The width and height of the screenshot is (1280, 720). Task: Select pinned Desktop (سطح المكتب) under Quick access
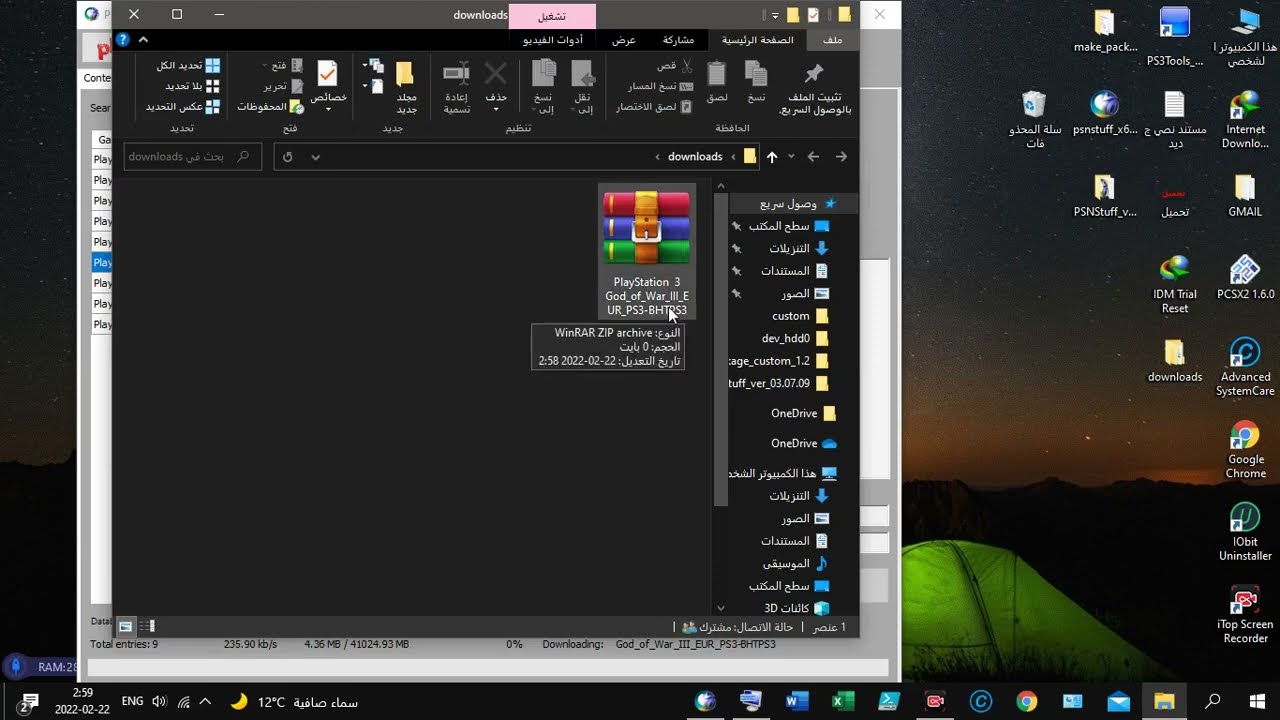tap(789, 226)
